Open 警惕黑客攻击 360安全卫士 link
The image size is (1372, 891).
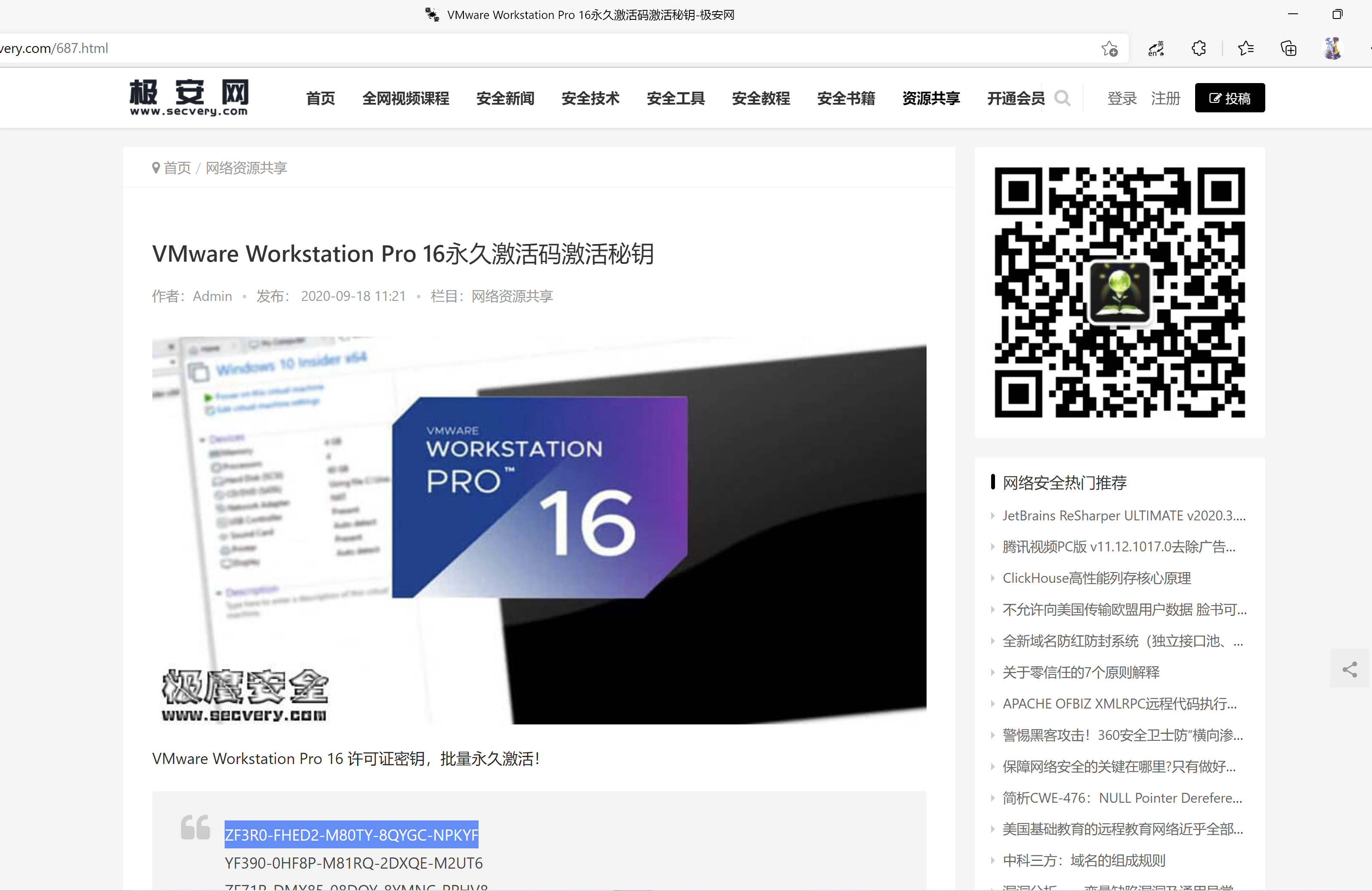pyautogui.click(x=1122, y=735)
